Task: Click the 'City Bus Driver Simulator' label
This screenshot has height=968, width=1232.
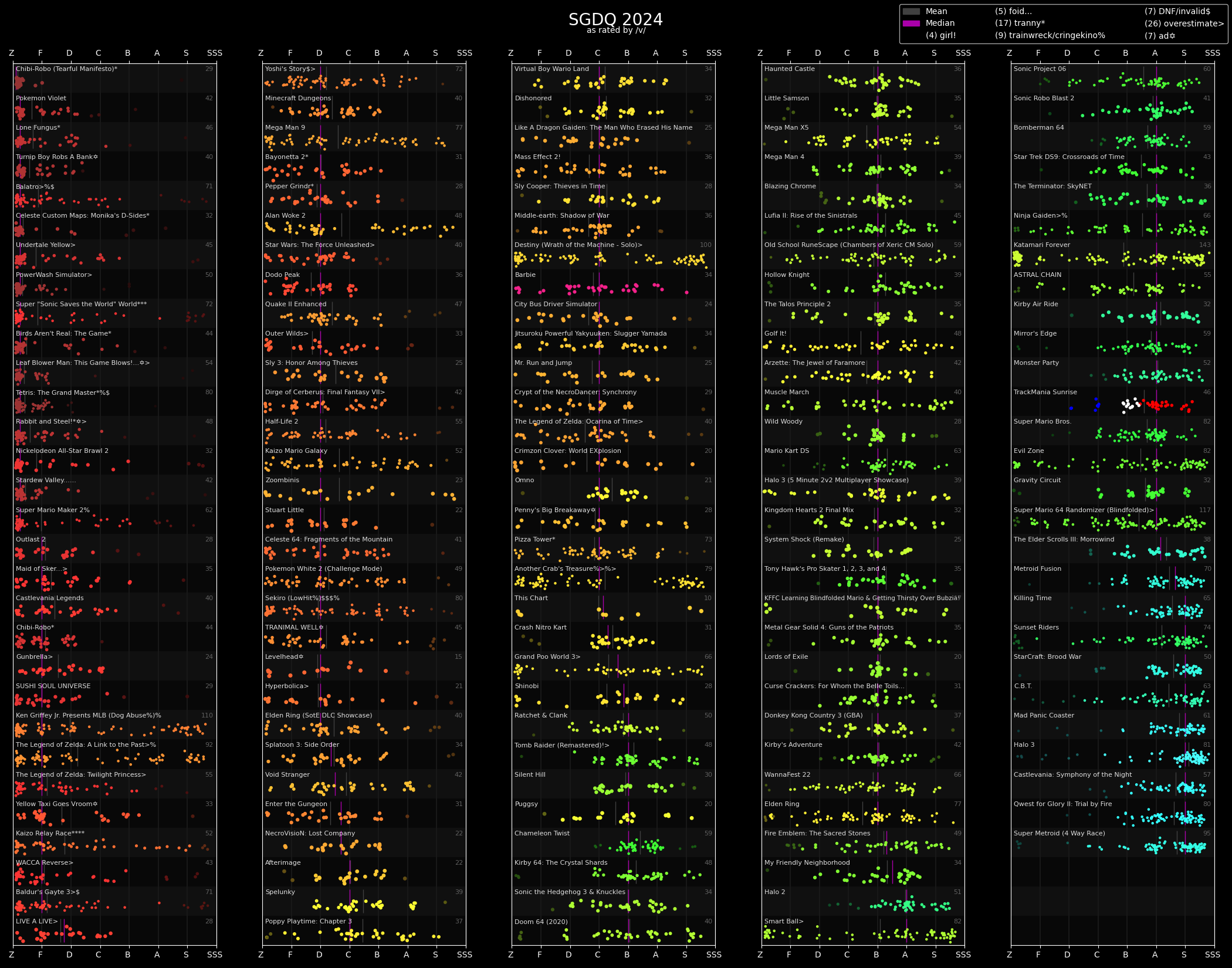Action: (556, 304)
